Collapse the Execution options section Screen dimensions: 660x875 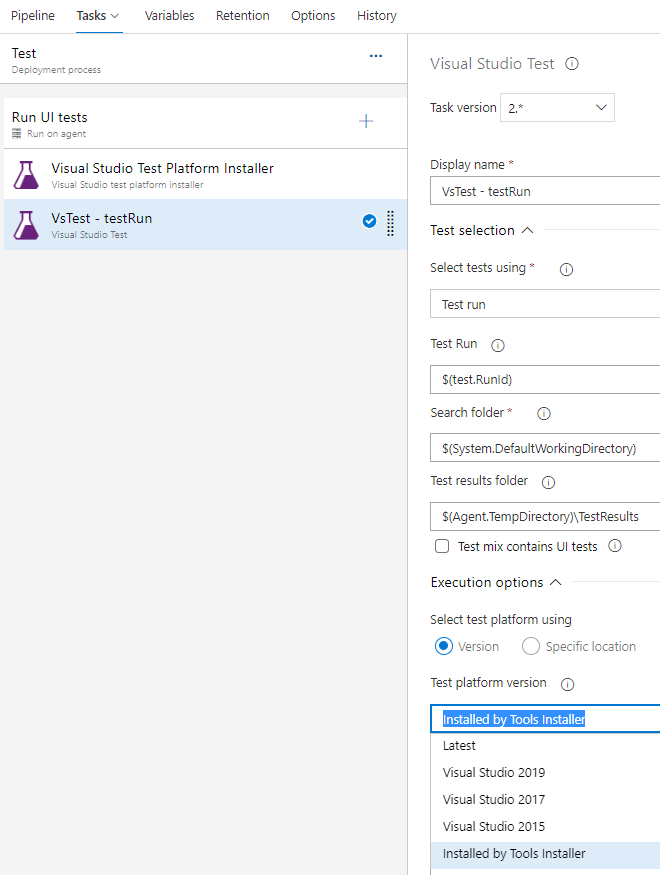[x=556, y=582]
